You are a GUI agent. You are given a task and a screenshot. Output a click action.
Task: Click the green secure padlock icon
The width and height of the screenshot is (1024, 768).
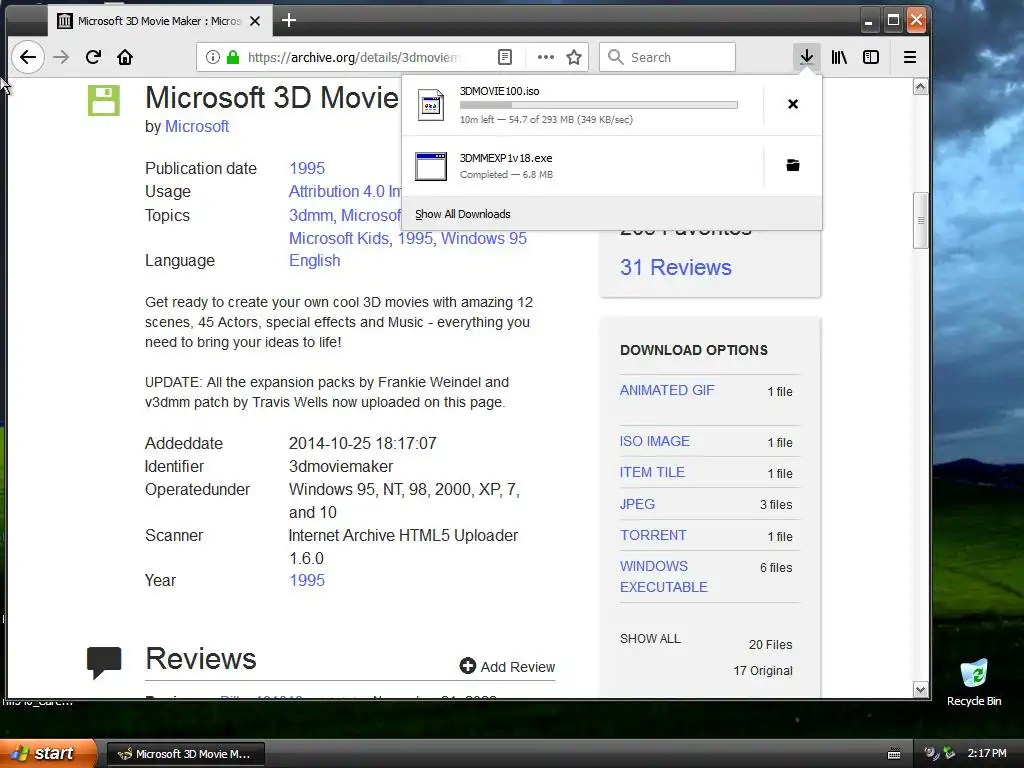(233, 57)
